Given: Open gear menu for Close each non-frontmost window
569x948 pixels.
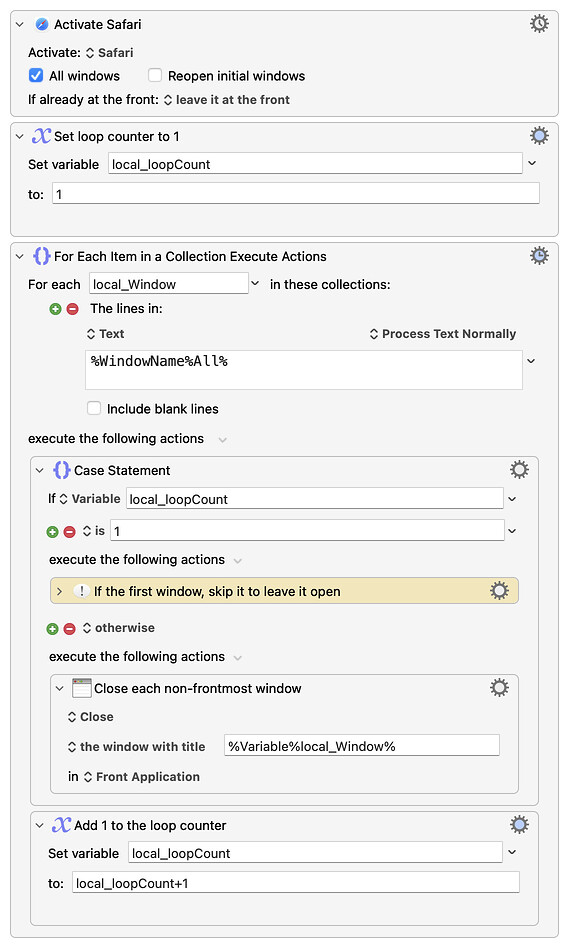Looking at the screenshot, I should pos(499,687).
